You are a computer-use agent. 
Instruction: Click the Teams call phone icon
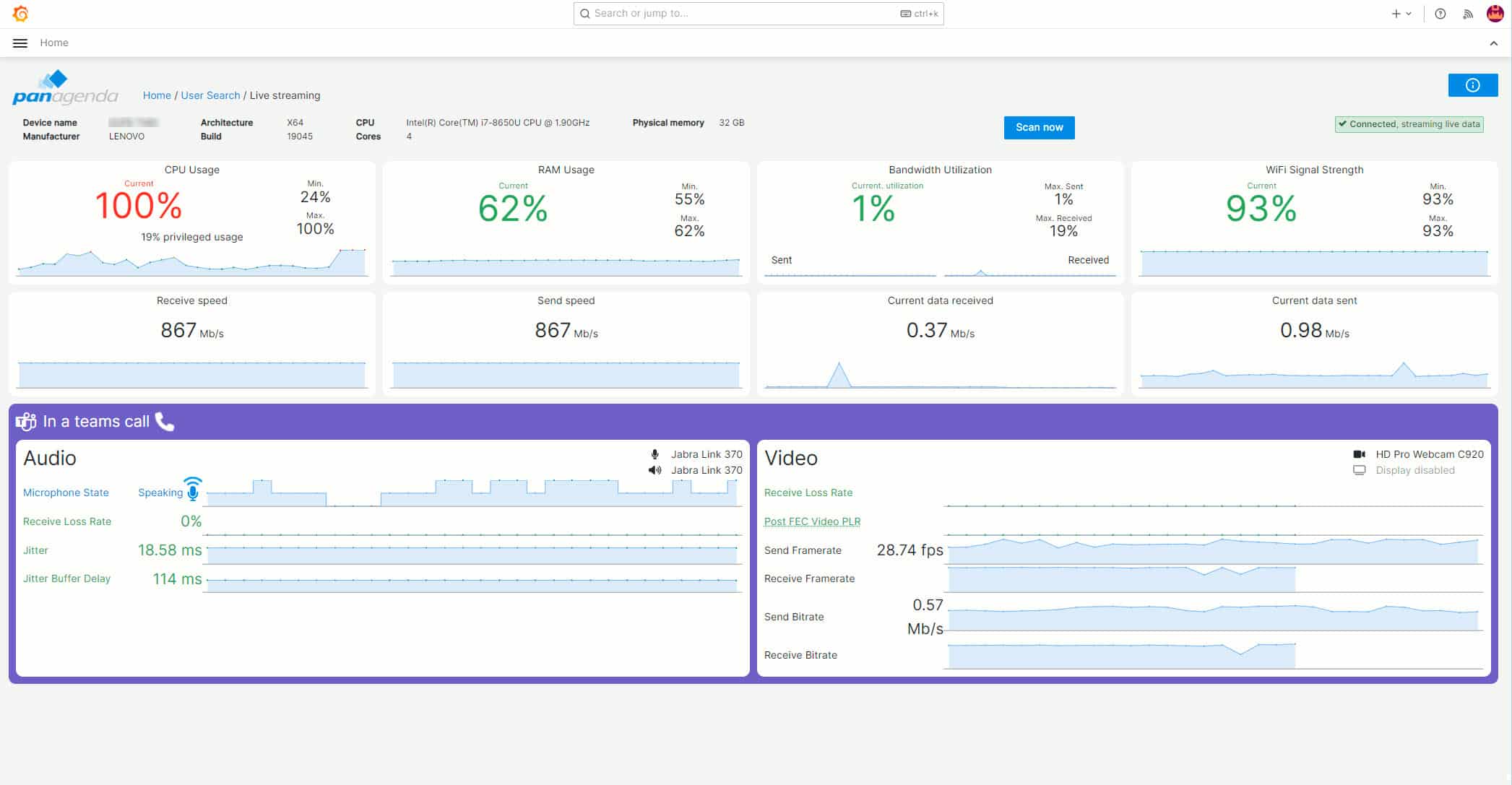click(165, 422)
